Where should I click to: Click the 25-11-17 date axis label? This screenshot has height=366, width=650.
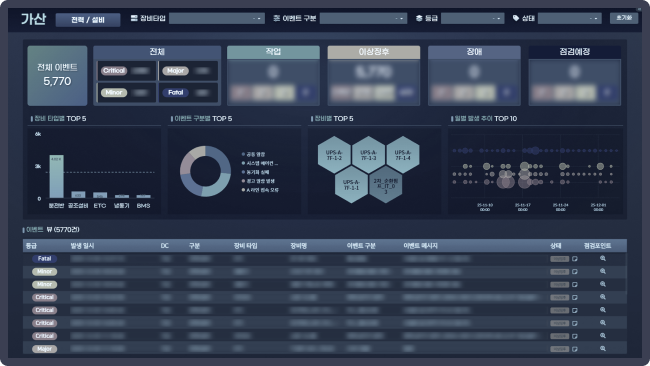tap(522, 207)
